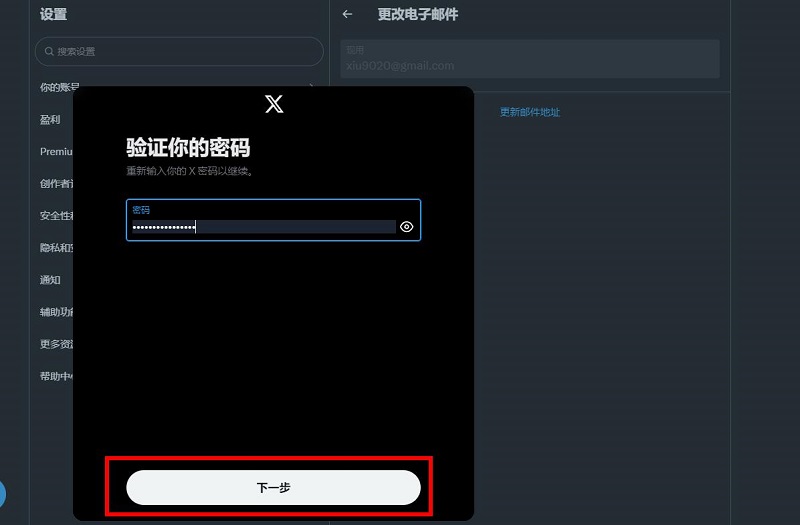Click the 搜索设置 search box
Viewport: 800px width, 525px height.
(179, 52)
